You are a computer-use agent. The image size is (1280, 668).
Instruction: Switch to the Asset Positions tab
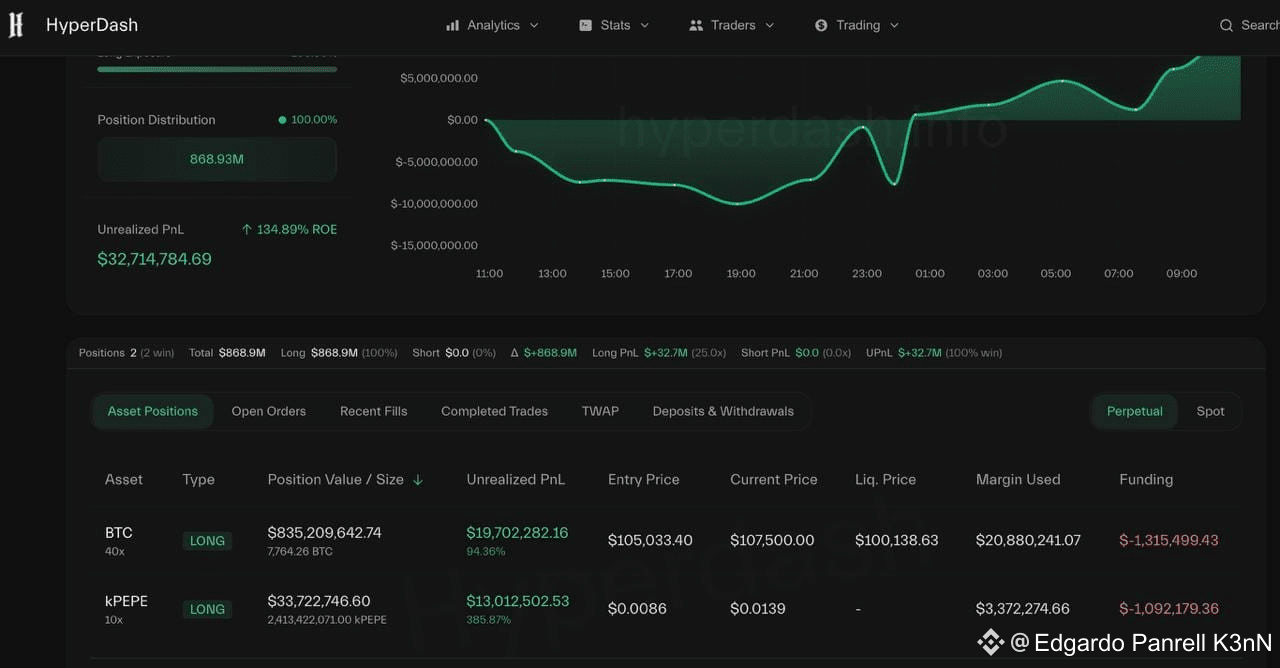(152, 410)
